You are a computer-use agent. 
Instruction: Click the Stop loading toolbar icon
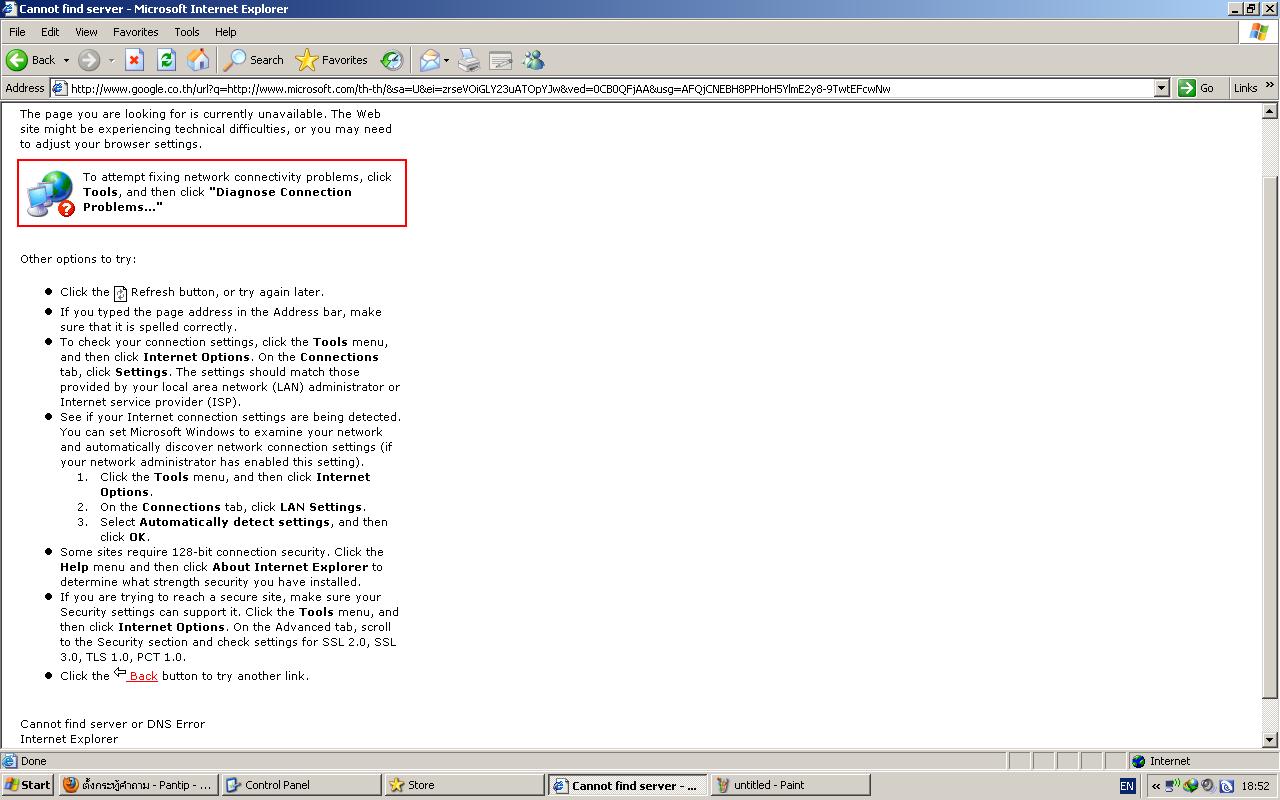(134, 60)
